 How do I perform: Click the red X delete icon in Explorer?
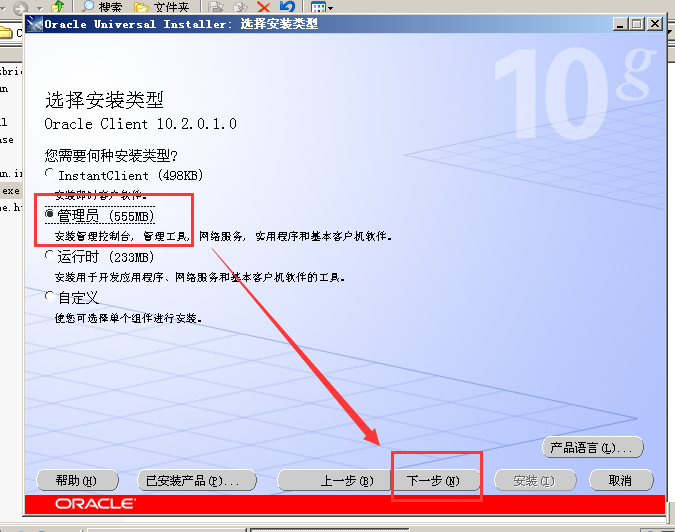tap(263, 7)
